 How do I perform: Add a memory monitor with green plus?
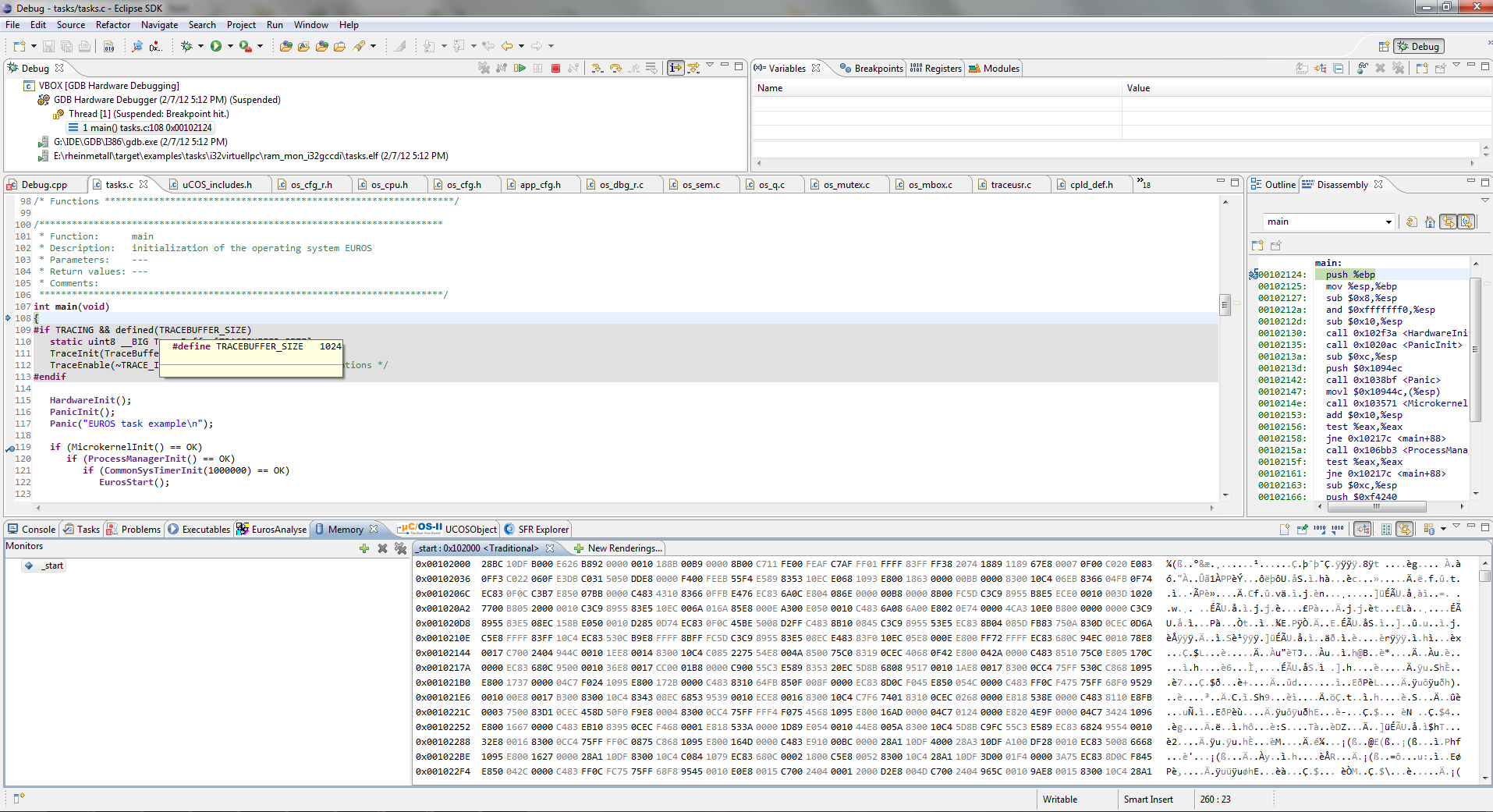[x=364, y=548]
